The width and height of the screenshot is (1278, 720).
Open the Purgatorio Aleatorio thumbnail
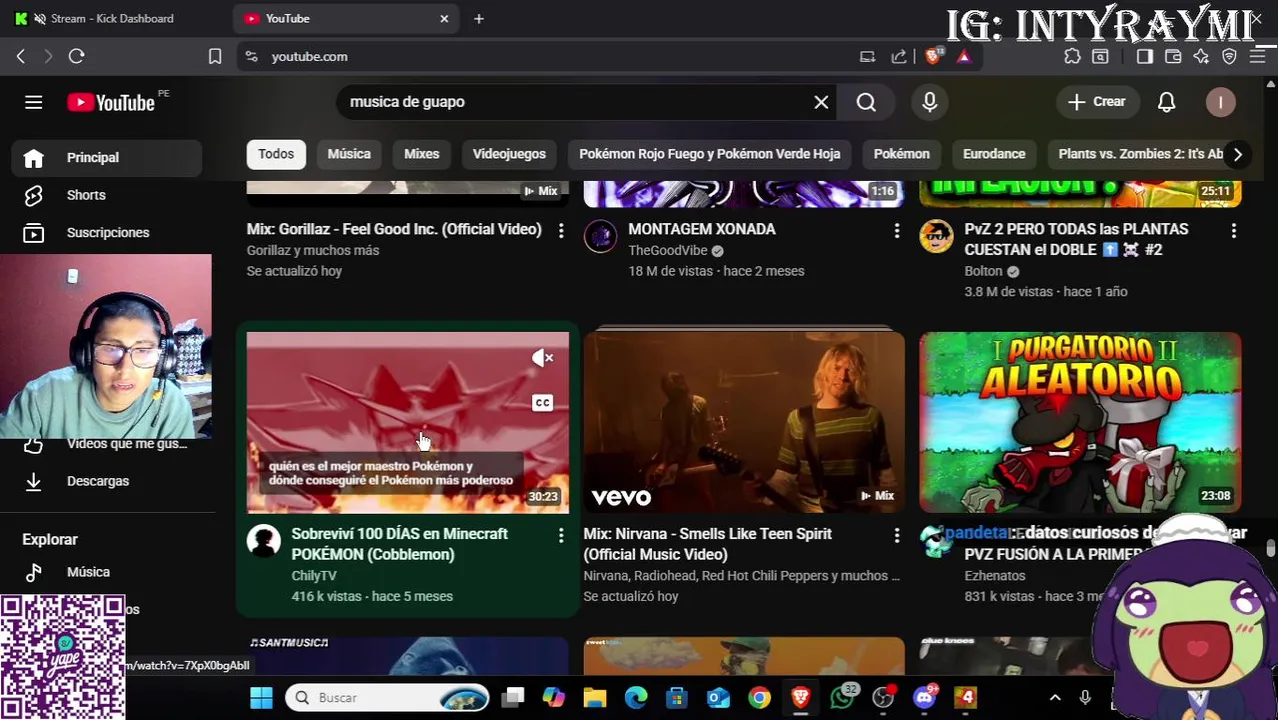tap(1080, 423)
